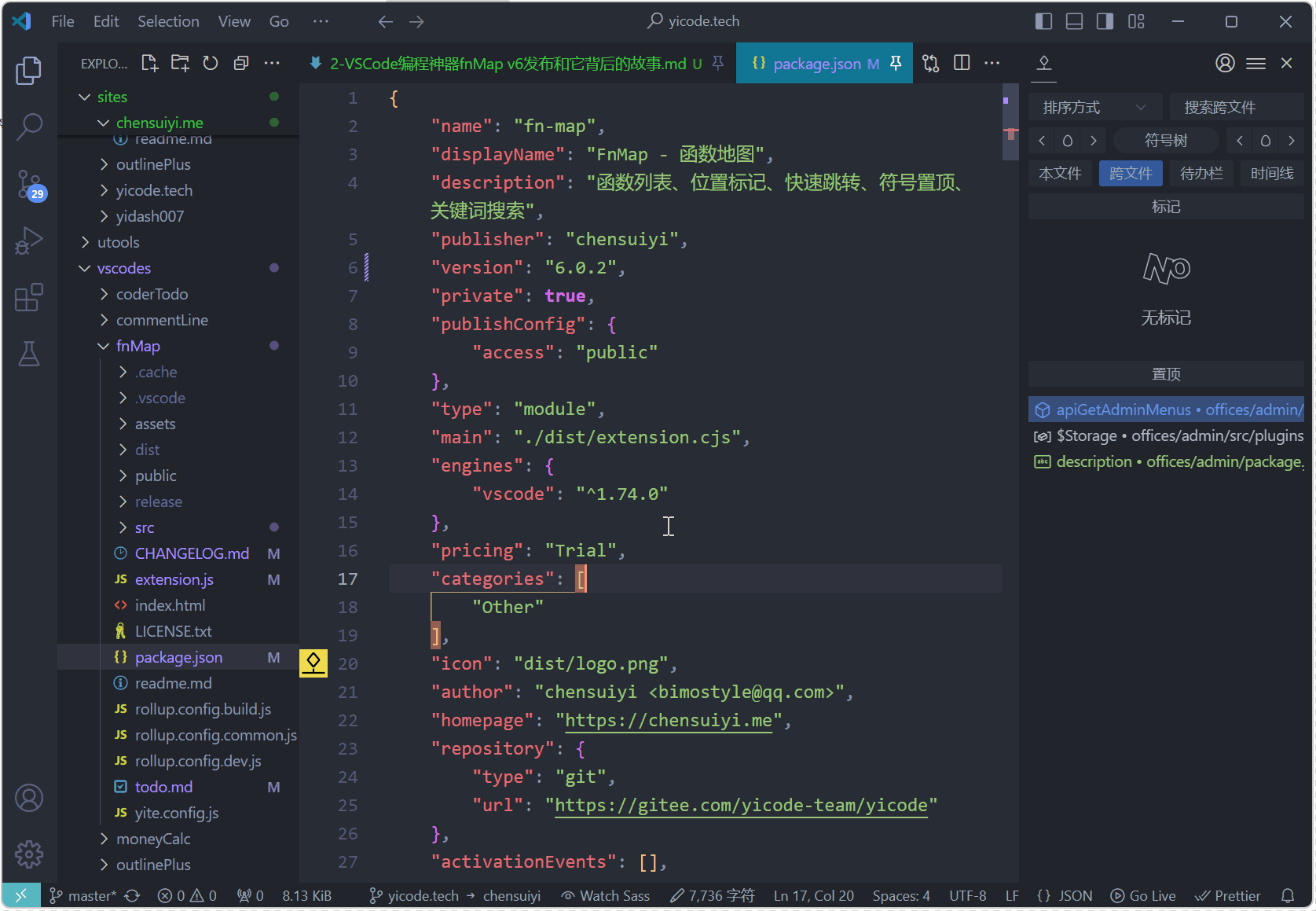Open Source Control with 29 pending changes
The image size is (1316, 911).
30,185
